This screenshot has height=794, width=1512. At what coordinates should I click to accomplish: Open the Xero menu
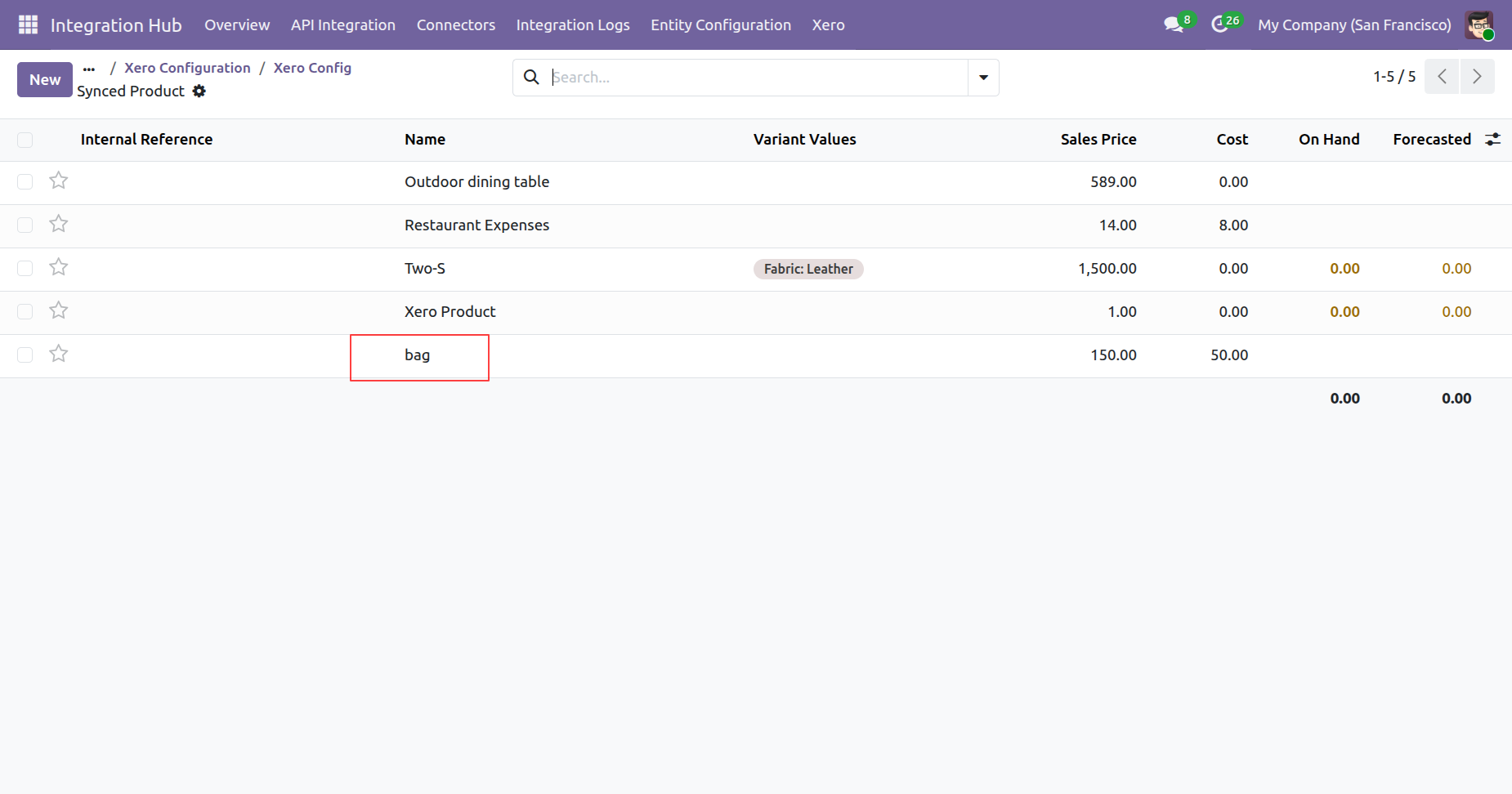point(829,25)
